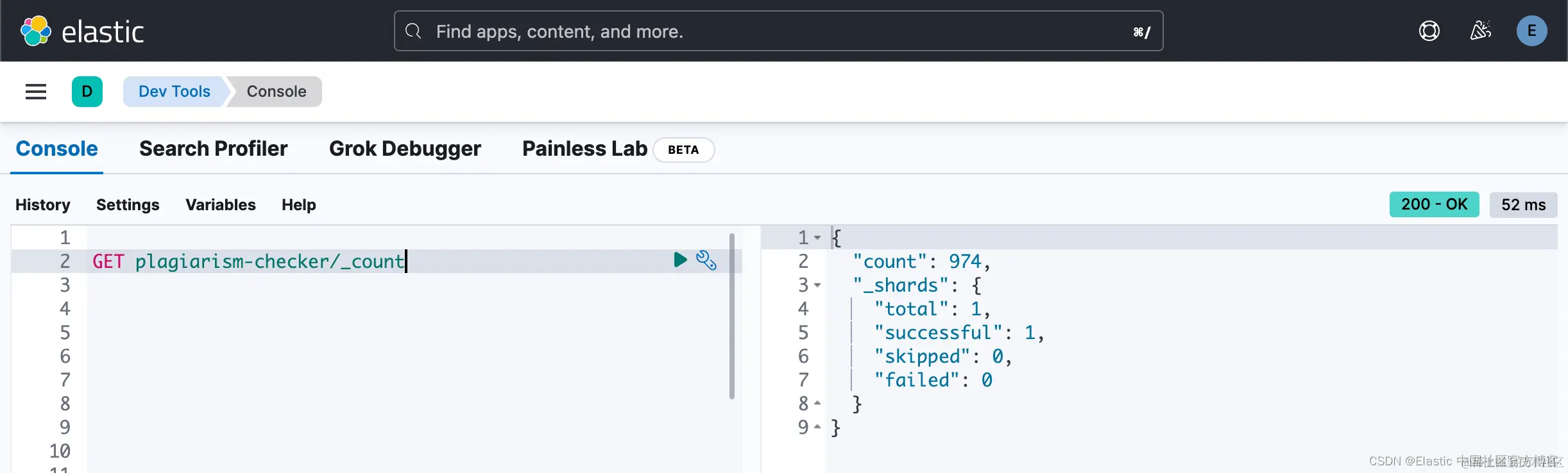The image size is (1568, 473).
Task: Click the wrench request options icon
Action: coord(706,260)
